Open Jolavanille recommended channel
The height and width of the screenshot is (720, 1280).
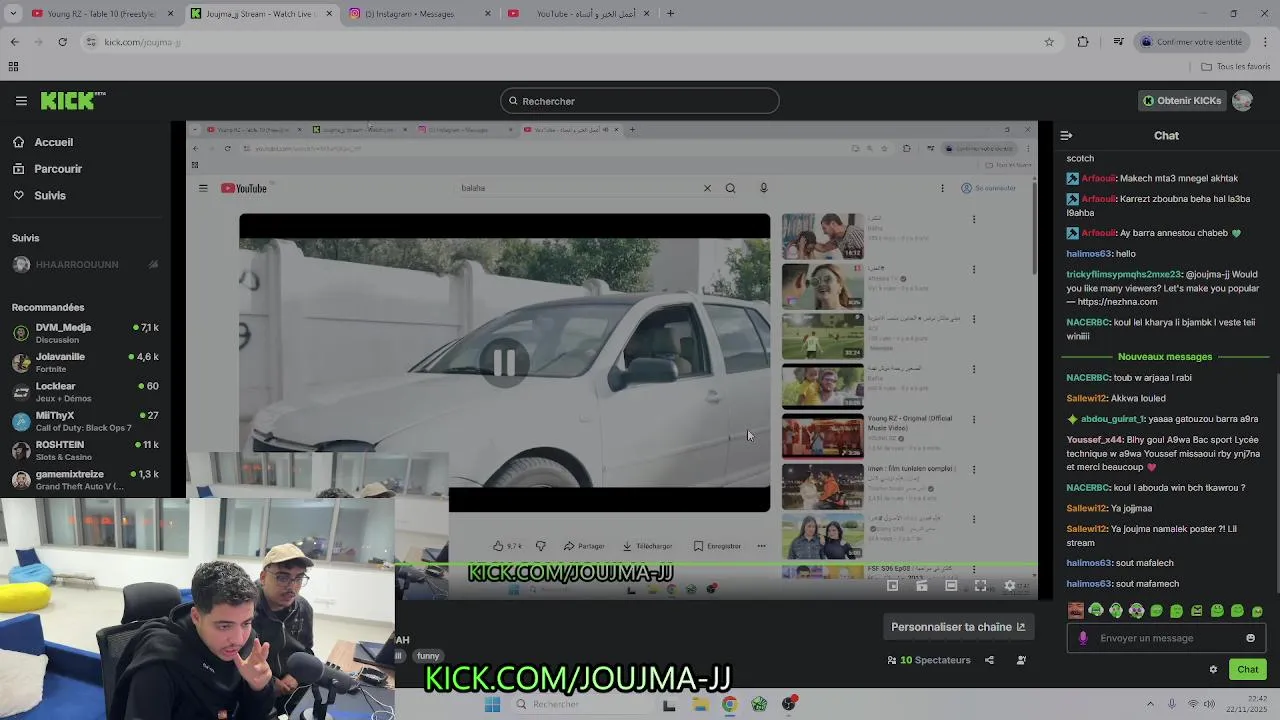coord(84,362)
